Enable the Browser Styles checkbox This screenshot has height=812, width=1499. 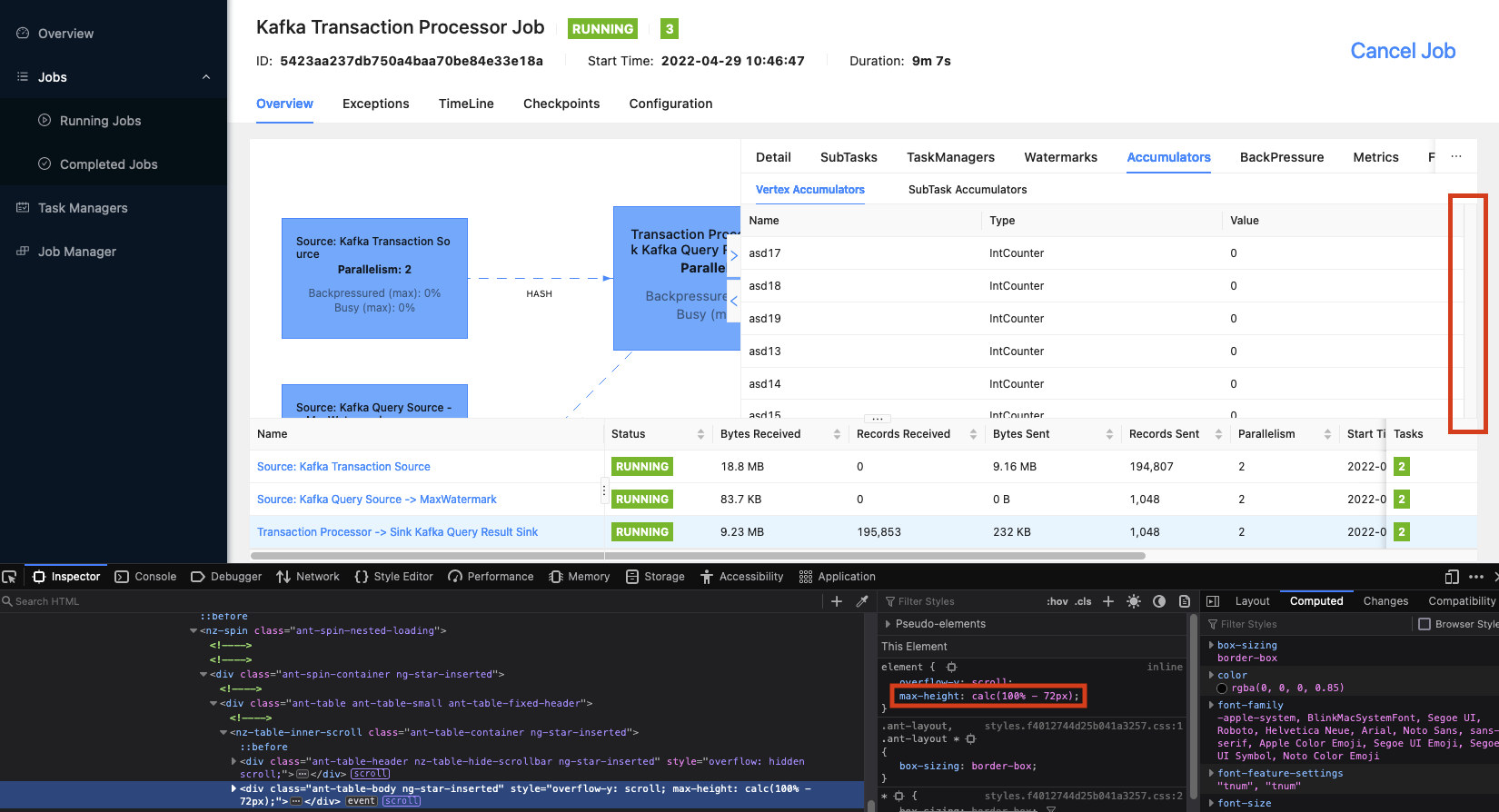(x=1425, y=624)
